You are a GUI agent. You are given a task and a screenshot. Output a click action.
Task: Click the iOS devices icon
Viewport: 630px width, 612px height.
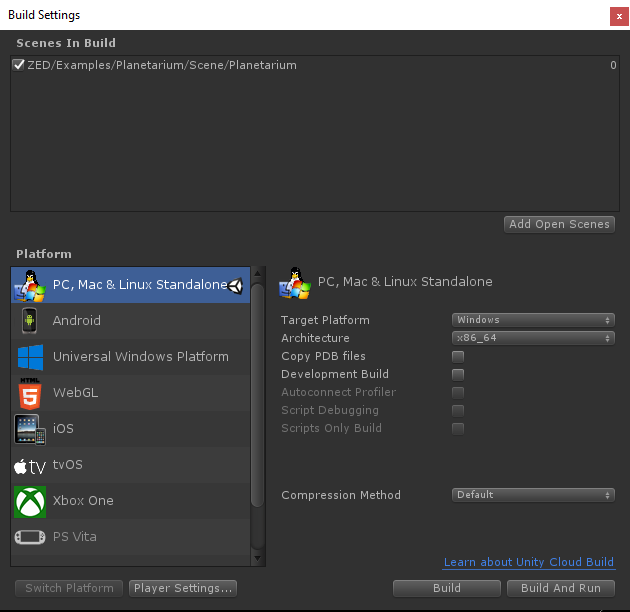(30, 429)
